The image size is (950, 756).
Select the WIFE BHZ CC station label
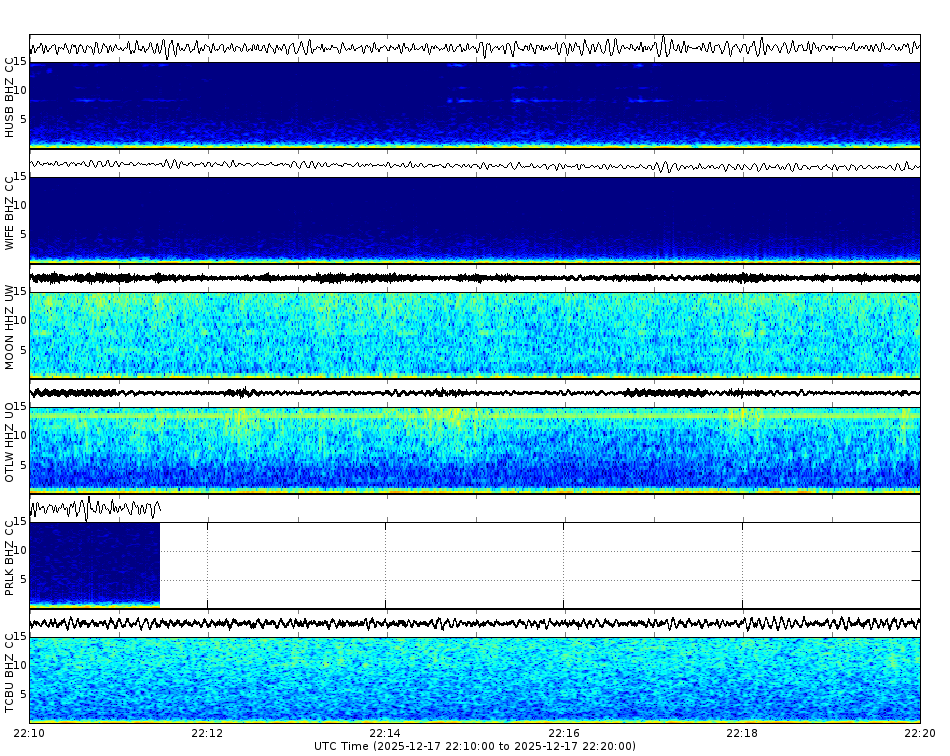coord(10,210)
